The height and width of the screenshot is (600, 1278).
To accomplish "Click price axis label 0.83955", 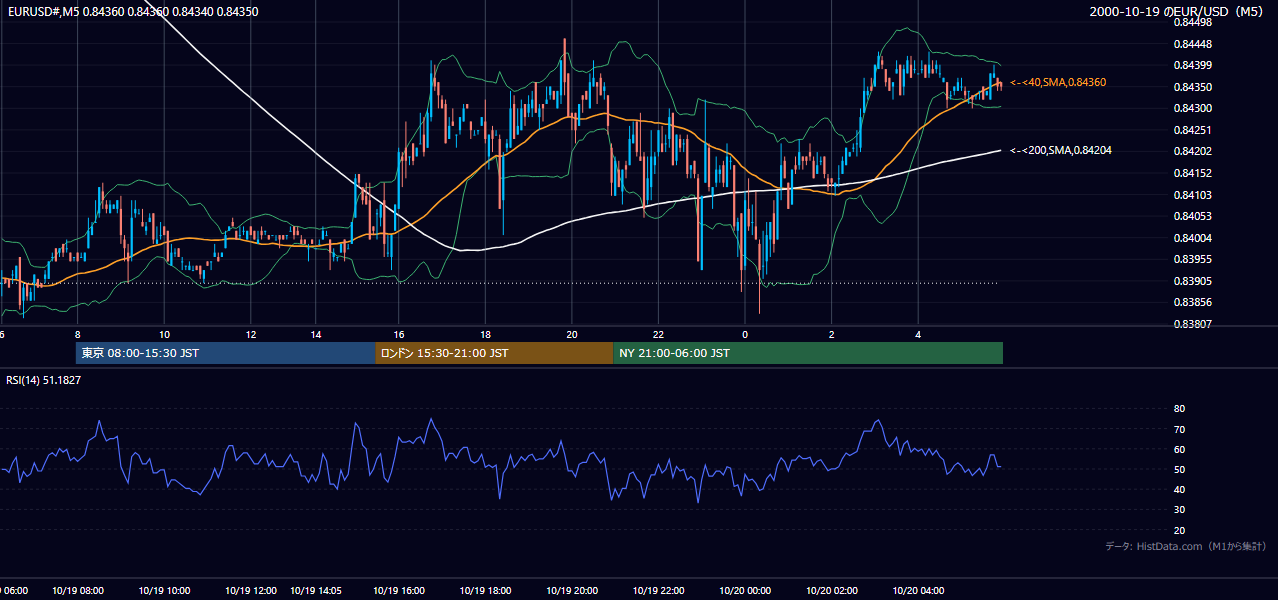I will tap(1191, 259).
